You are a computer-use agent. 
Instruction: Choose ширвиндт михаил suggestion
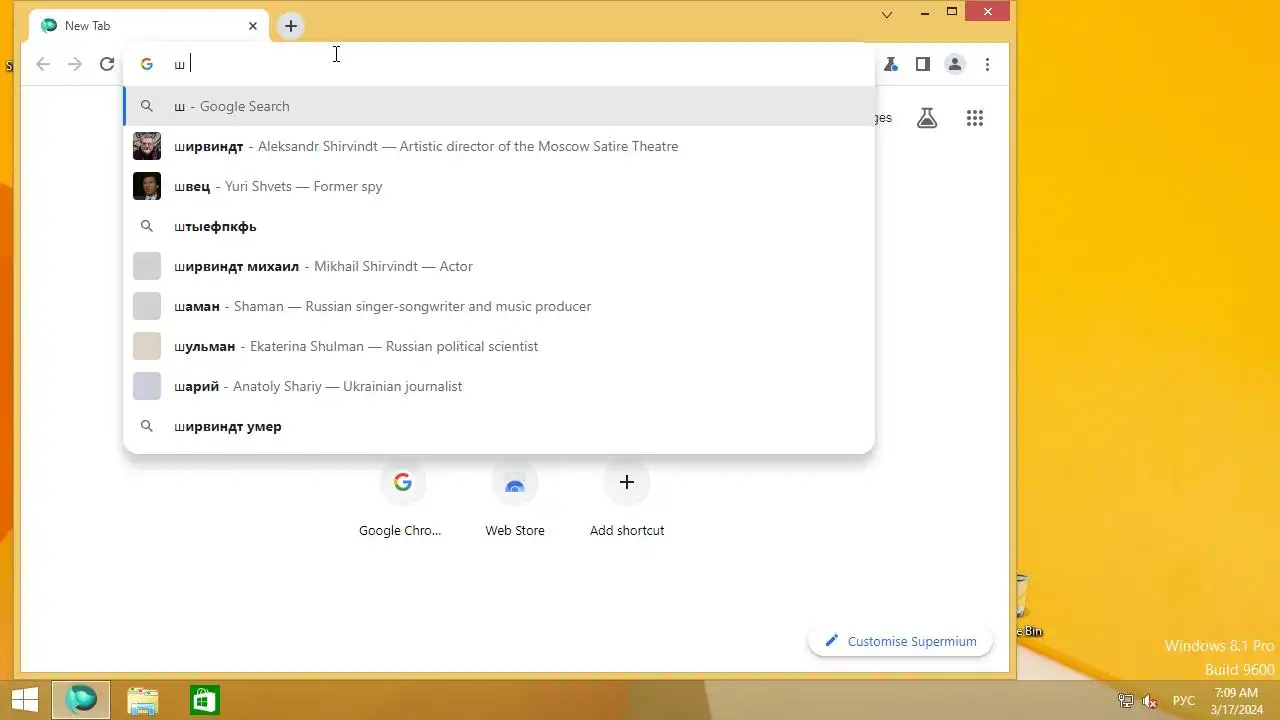point(499,266)
